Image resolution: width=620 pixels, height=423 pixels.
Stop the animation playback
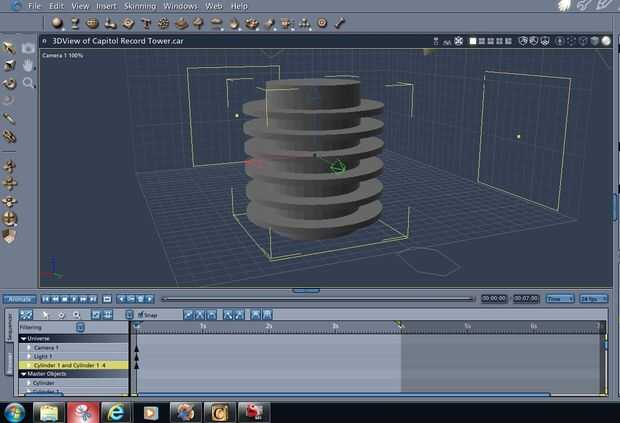pos(64,299)
